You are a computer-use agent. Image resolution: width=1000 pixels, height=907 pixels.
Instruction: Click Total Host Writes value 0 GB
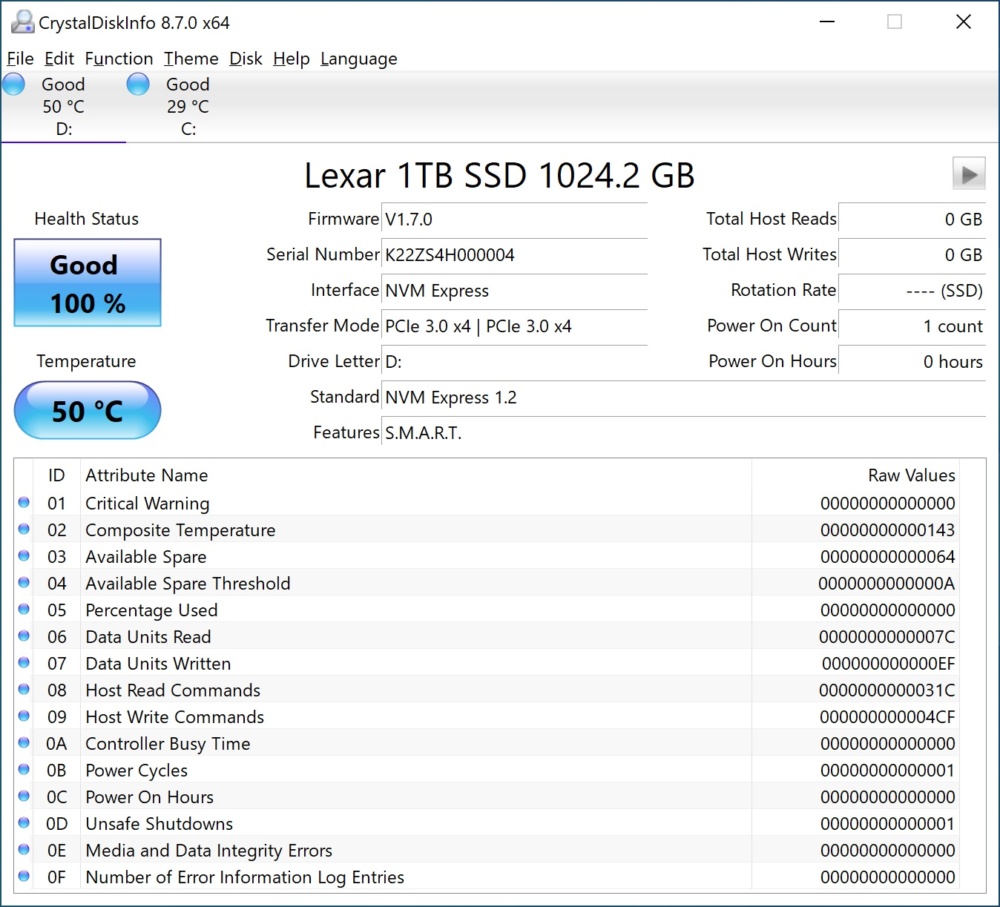pos(912,255)
